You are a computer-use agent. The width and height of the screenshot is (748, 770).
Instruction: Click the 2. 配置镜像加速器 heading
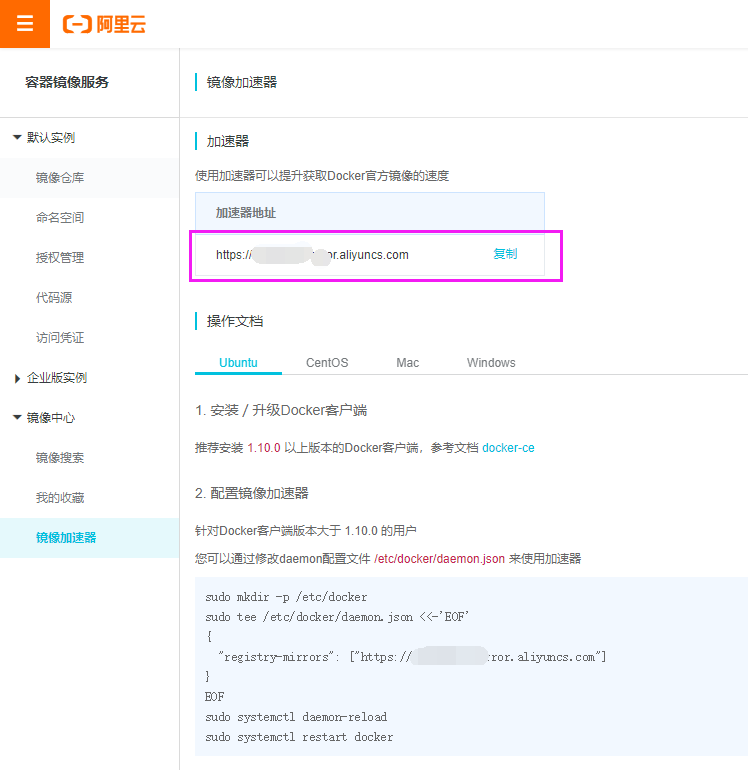pos(251,493)
